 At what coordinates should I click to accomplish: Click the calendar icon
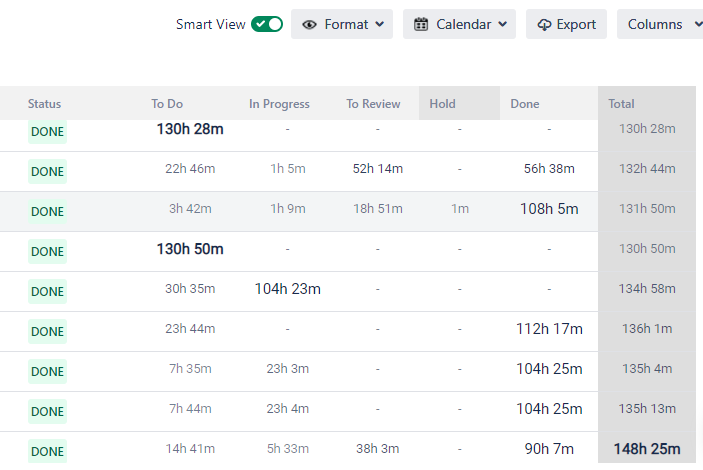(x=421, y=24)
